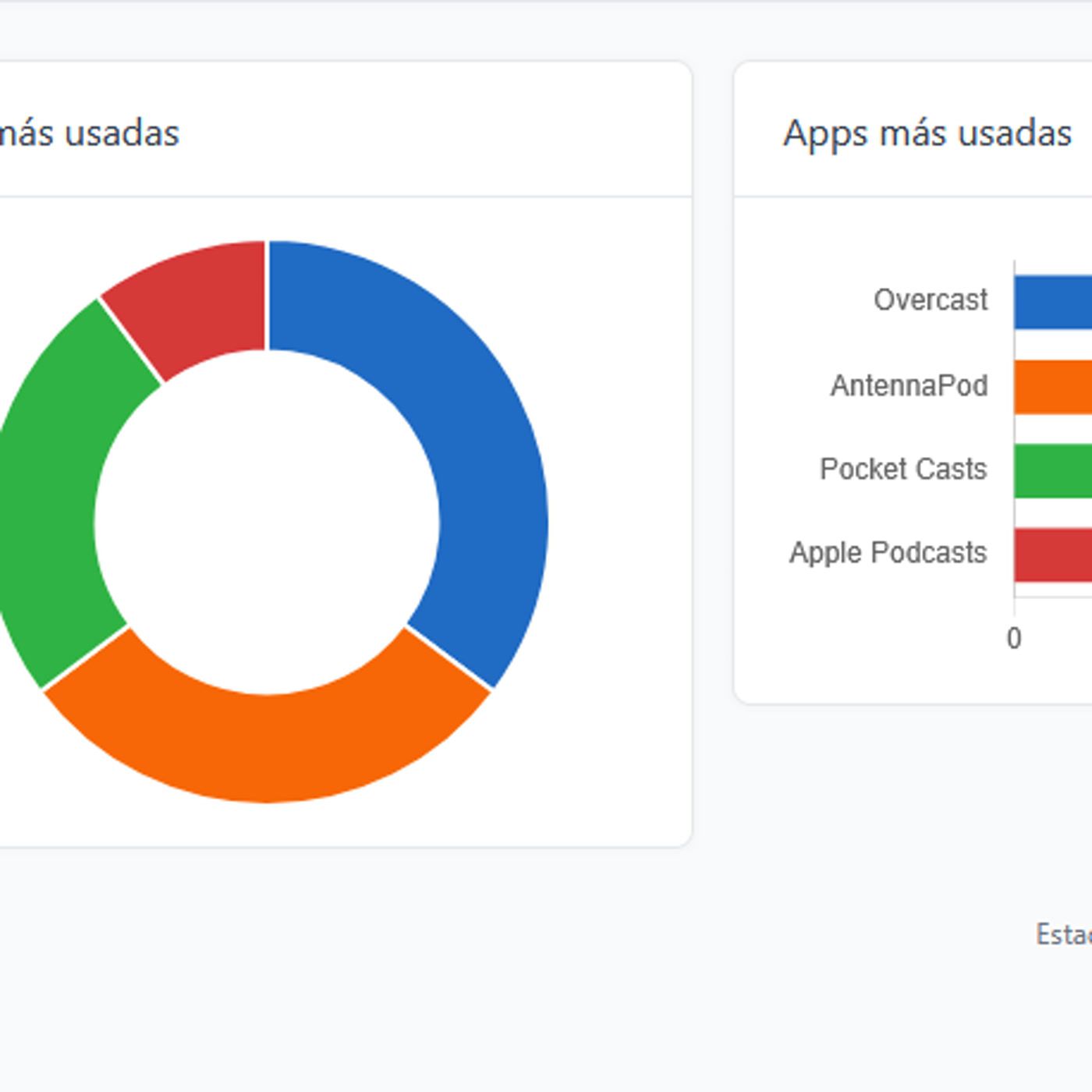This screenshot has width=1092, height=1092.
Task: Open the 'Esta' link in footer
Action: point(1064,934)
